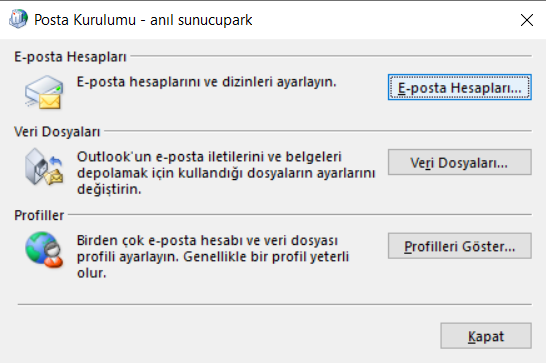Viewport: 546px width, 363px height.
Task: Click the 'Veri Dosyaları' section heading
Action: coord(57,132)
